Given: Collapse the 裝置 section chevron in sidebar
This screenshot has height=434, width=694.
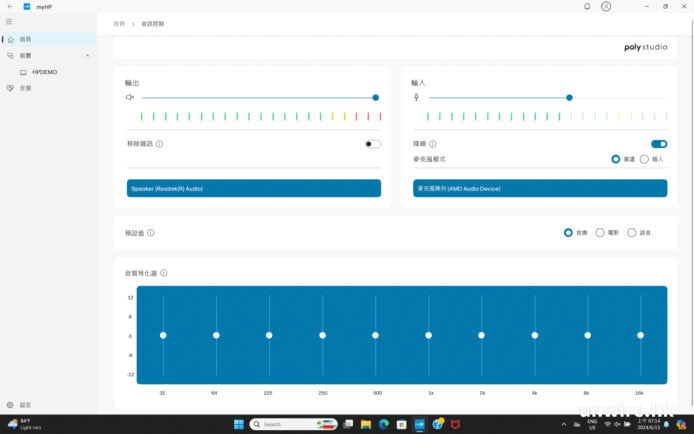Looking at the screenshot, I should [x=87, y=56].
